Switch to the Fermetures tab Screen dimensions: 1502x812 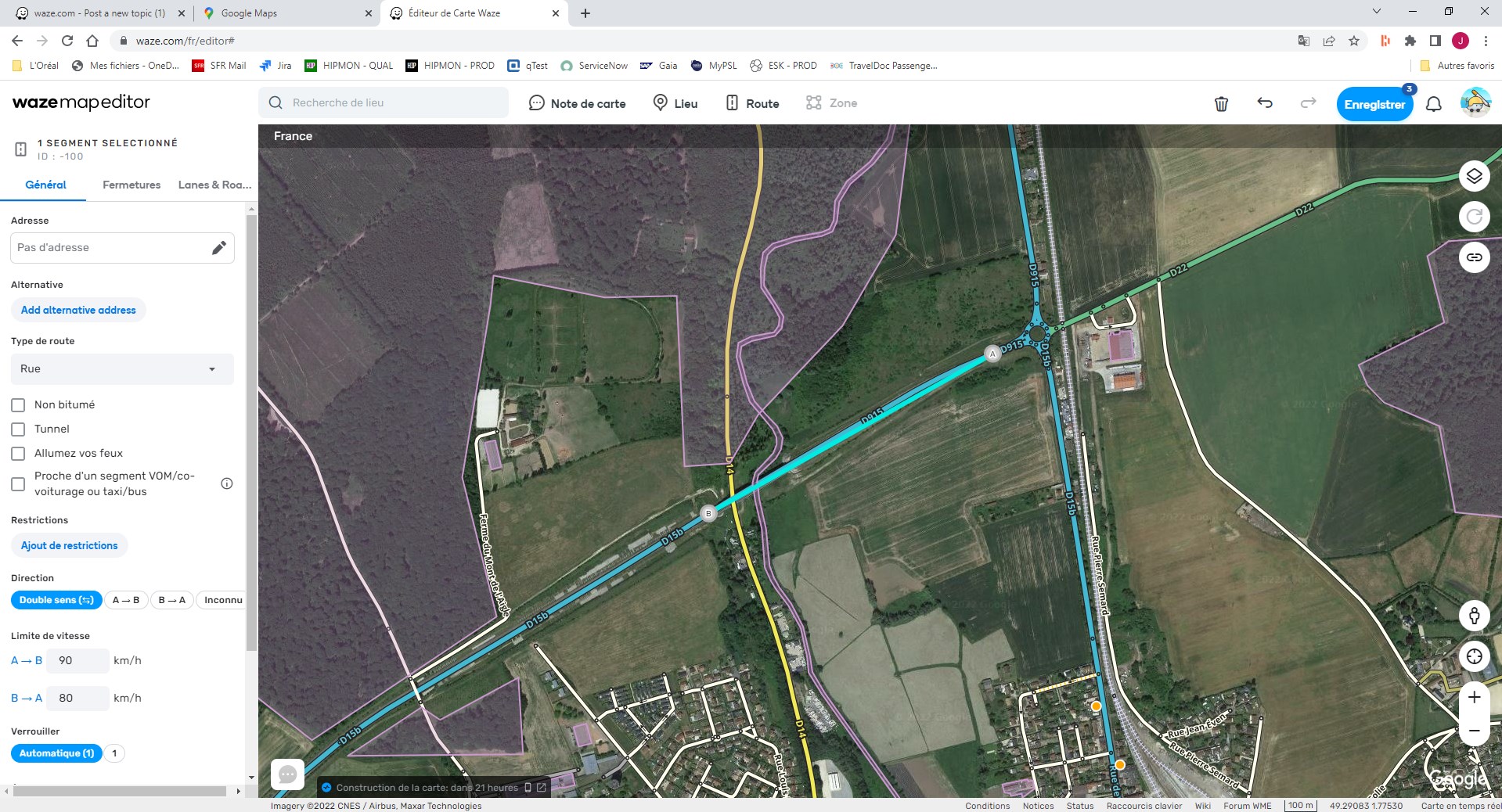(x=131, y=185)
